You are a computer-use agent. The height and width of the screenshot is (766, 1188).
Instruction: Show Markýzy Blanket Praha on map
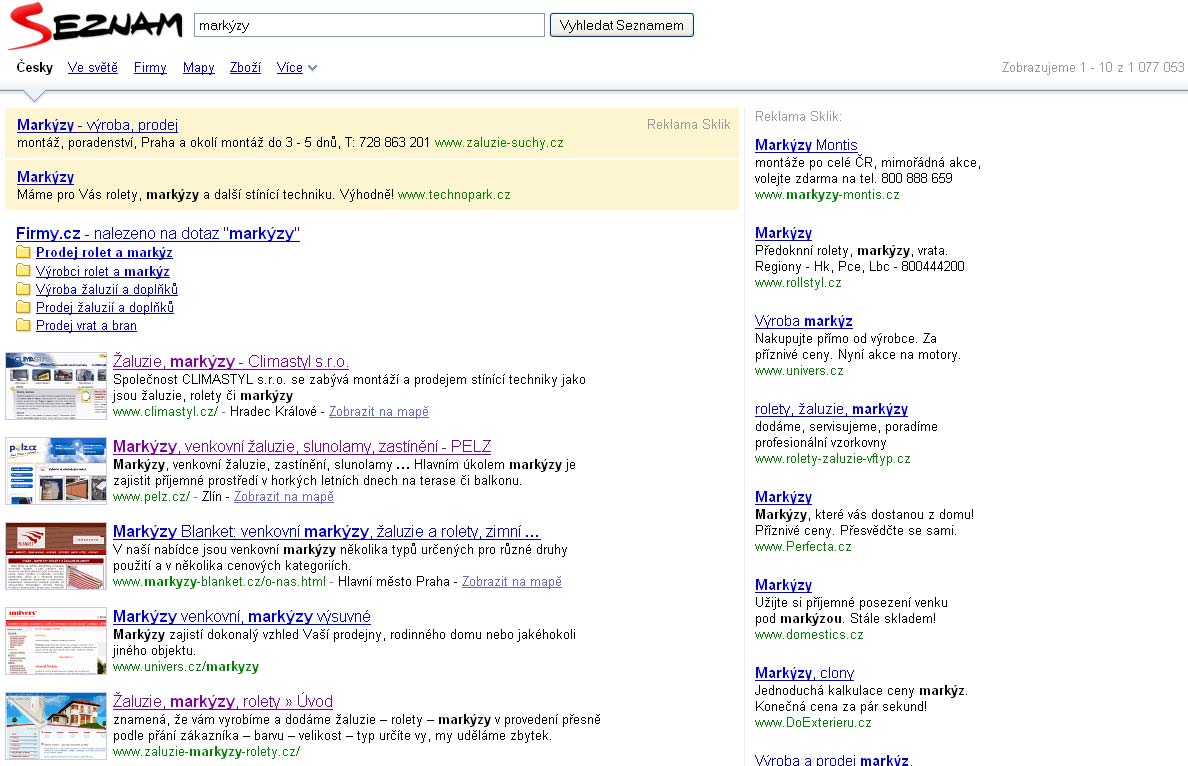512,581
